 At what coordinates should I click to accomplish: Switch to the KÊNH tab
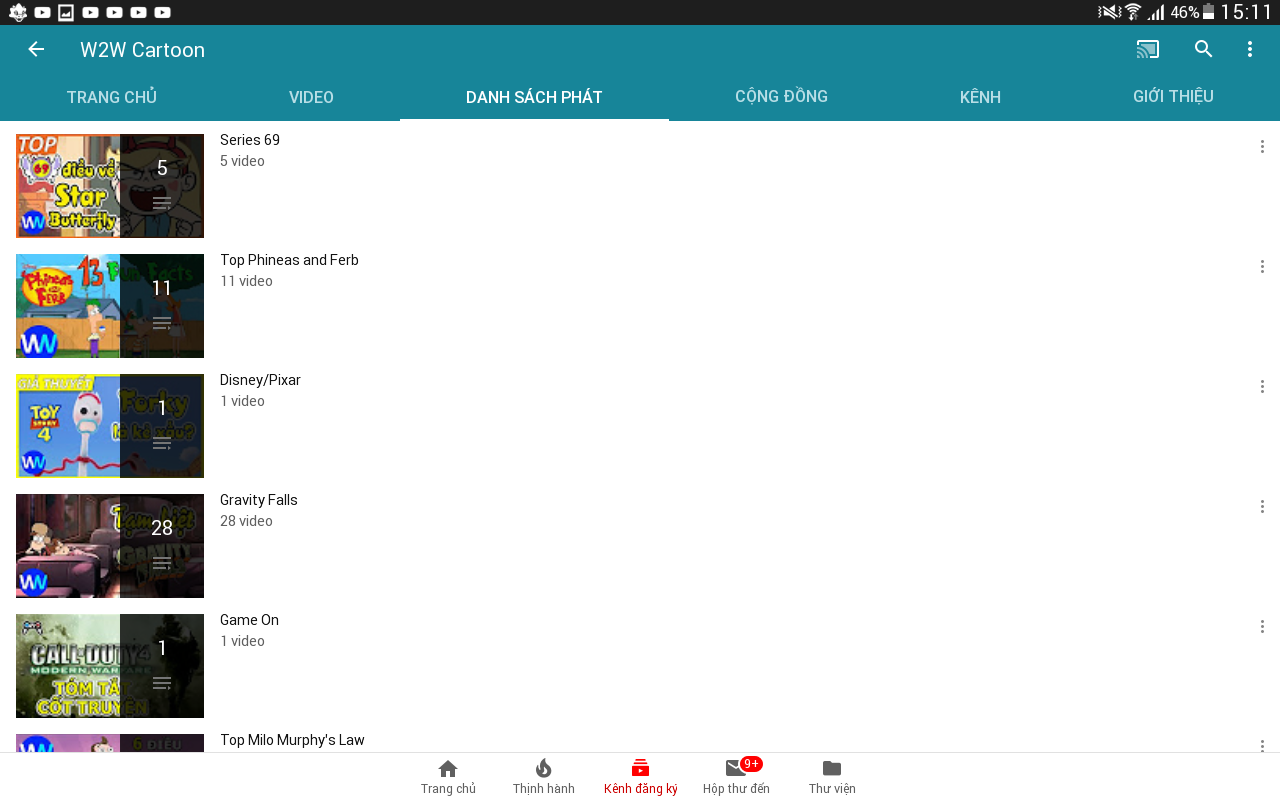click(980, 97)
